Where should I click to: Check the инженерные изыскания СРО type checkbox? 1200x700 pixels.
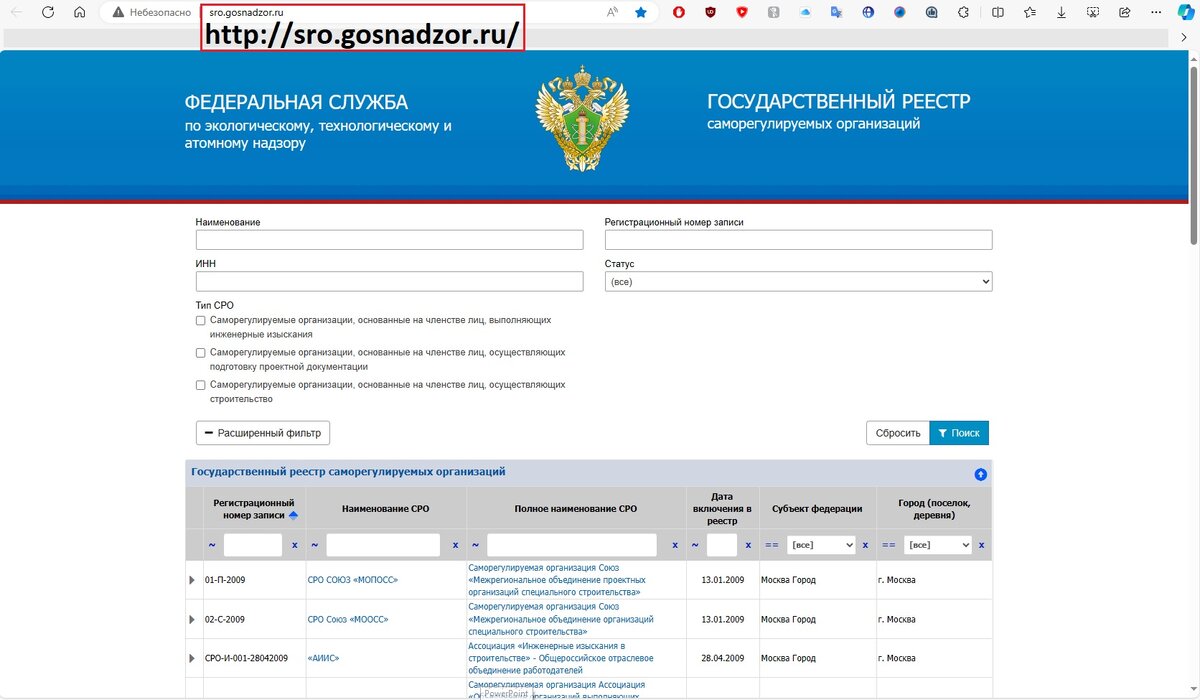tap(201, 321)
